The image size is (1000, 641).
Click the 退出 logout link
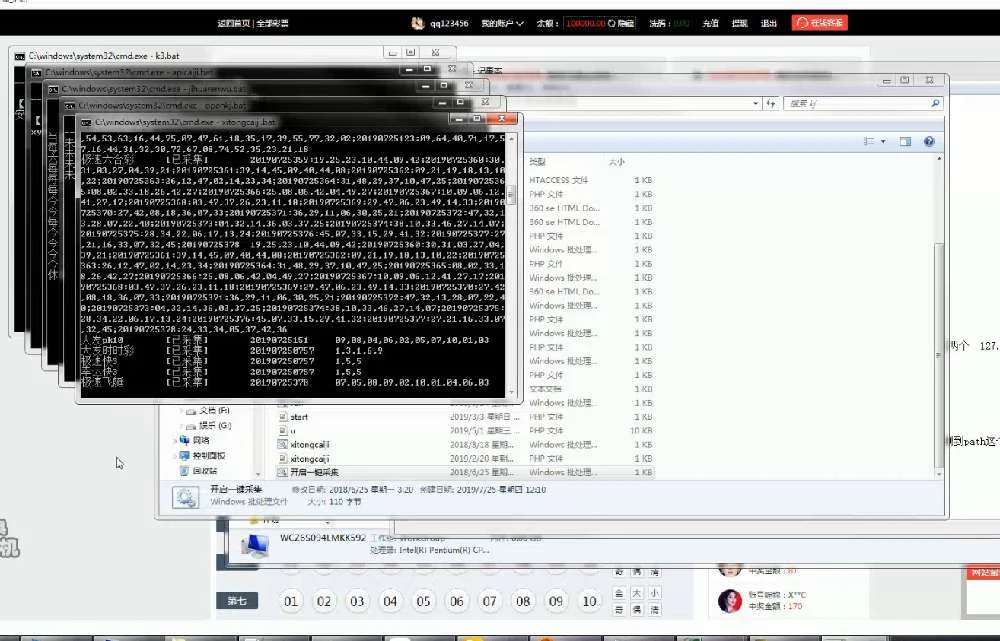768,22
